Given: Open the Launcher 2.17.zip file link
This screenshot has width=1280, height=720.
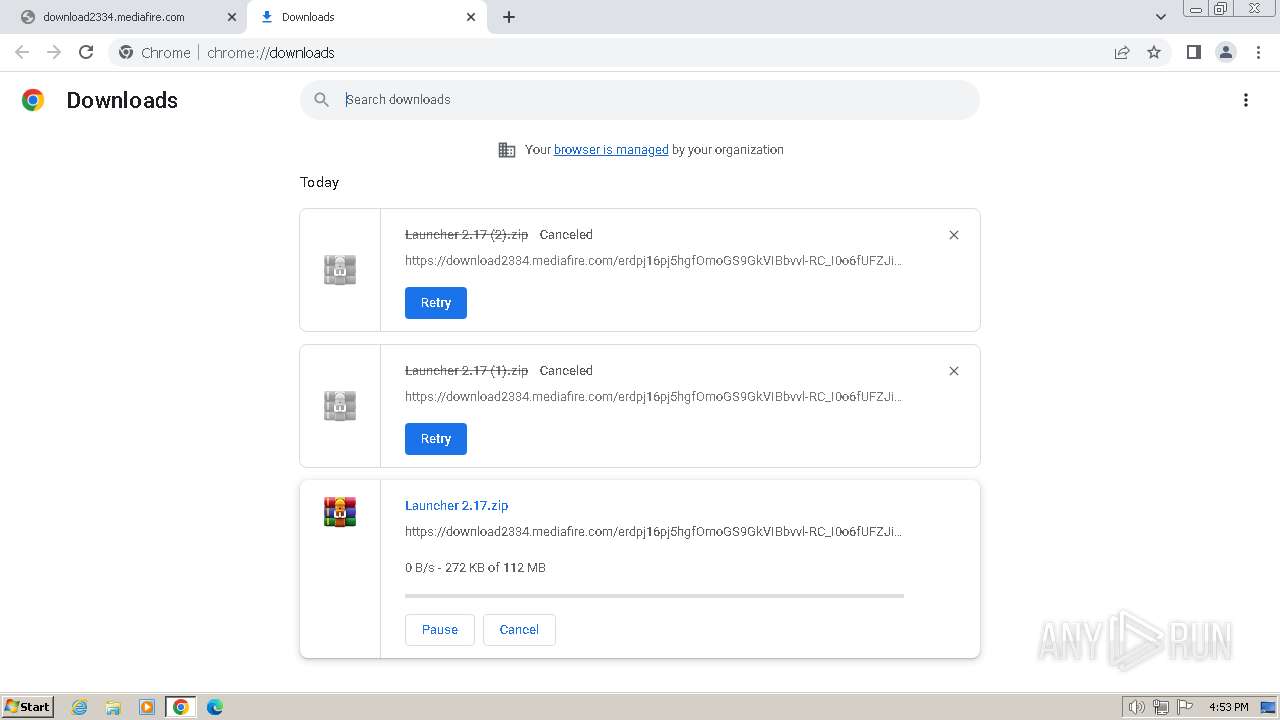Looking at the screenshot, I should (x=457, y=506).
